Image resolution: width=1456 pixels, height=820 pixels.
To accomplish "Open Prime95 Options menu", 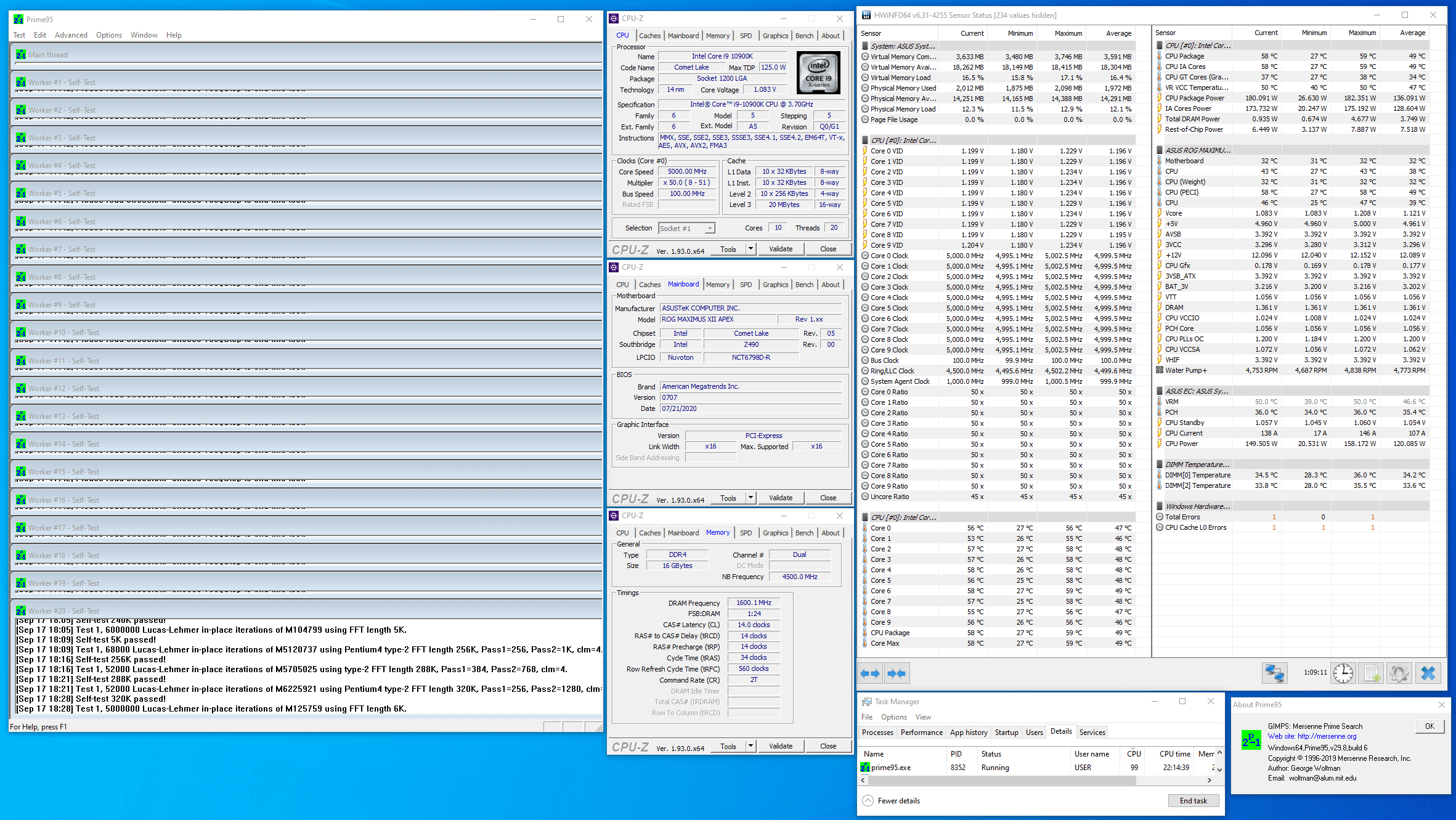I will (x=109, y=35).
